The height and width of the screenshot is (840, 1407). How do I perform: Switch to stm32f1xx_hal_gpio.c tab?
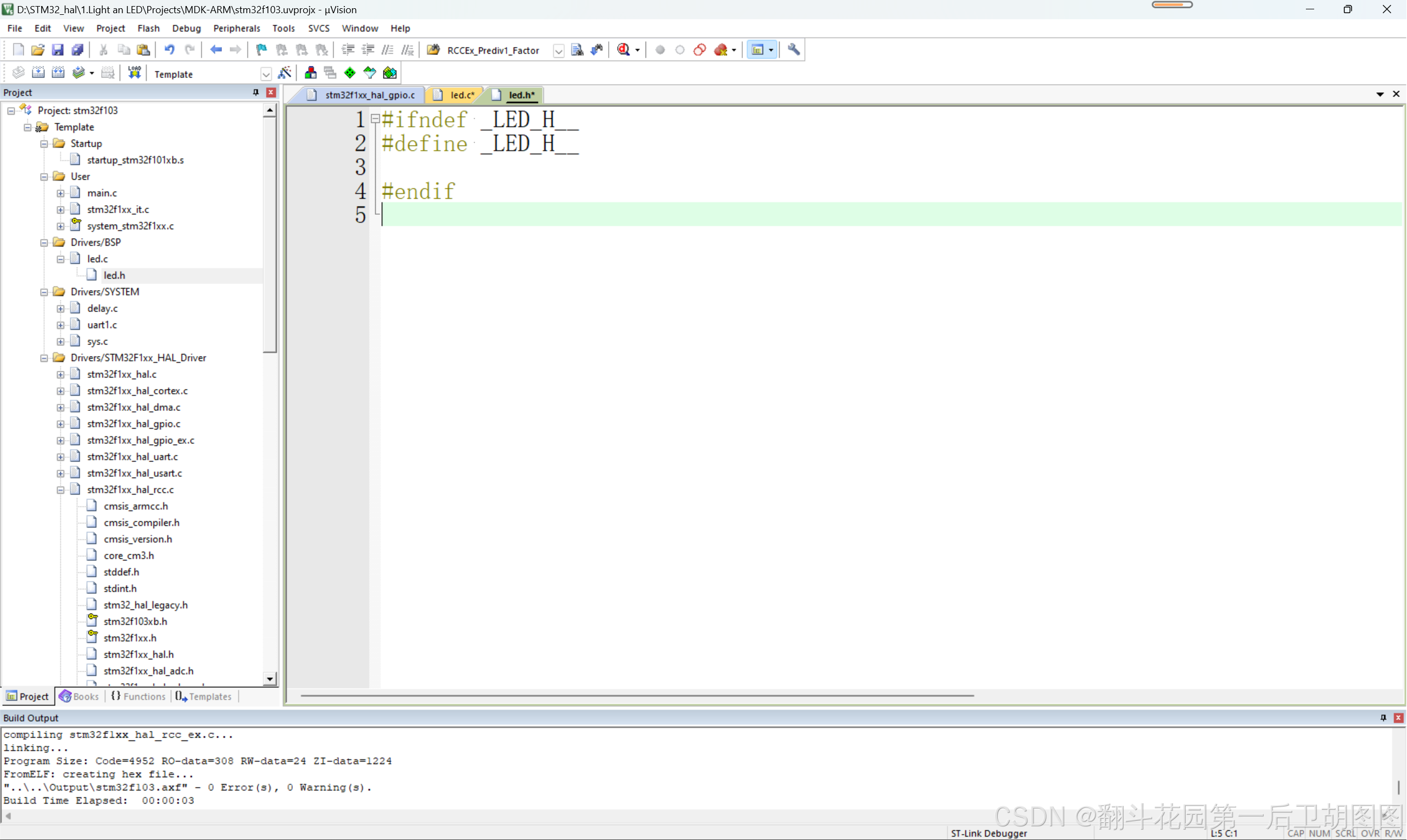[361, 95]
